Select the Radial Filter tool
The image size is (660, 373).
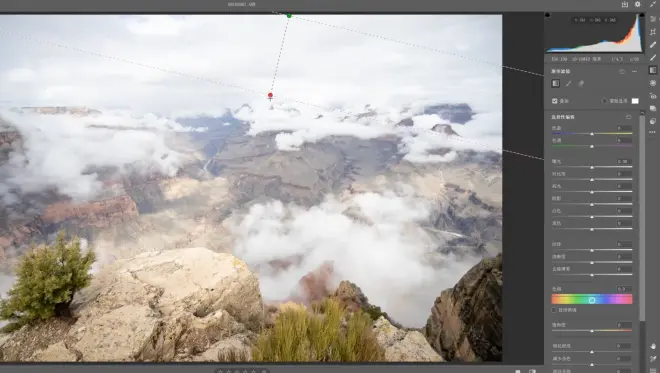pyautogui.click(x=653, y=83)
